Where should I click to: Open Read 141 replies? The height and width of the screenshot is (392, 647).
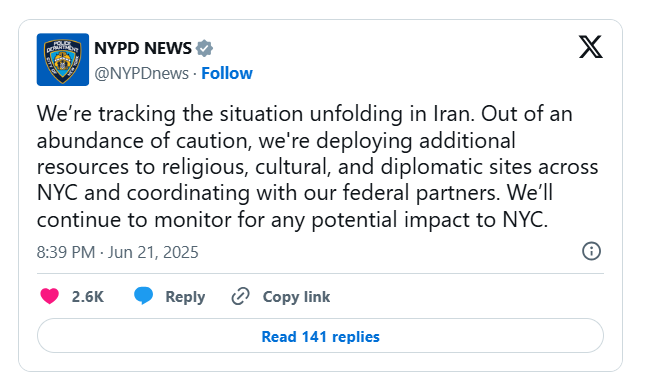pos(320,336)
